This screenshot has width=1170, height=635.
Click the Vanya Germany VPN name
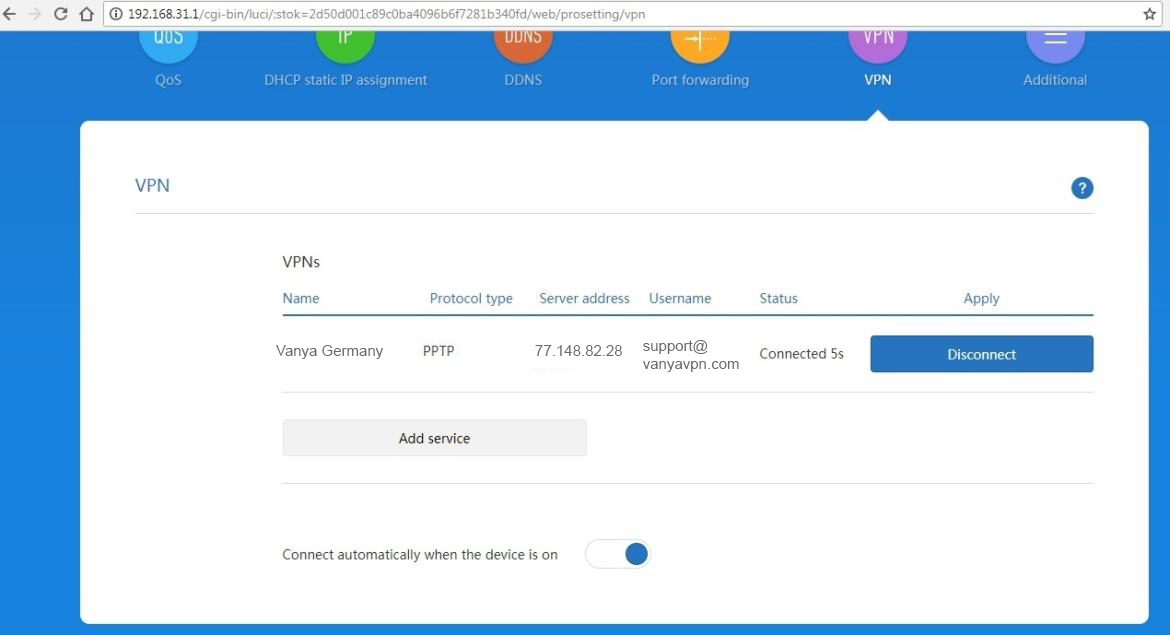[x=329, y=351]
